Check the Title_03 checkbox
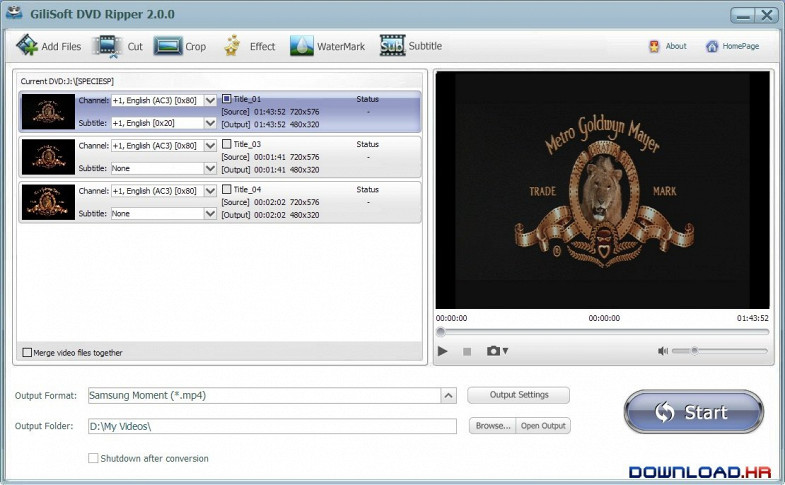This screenshot has width=785, height=485. 226,144
